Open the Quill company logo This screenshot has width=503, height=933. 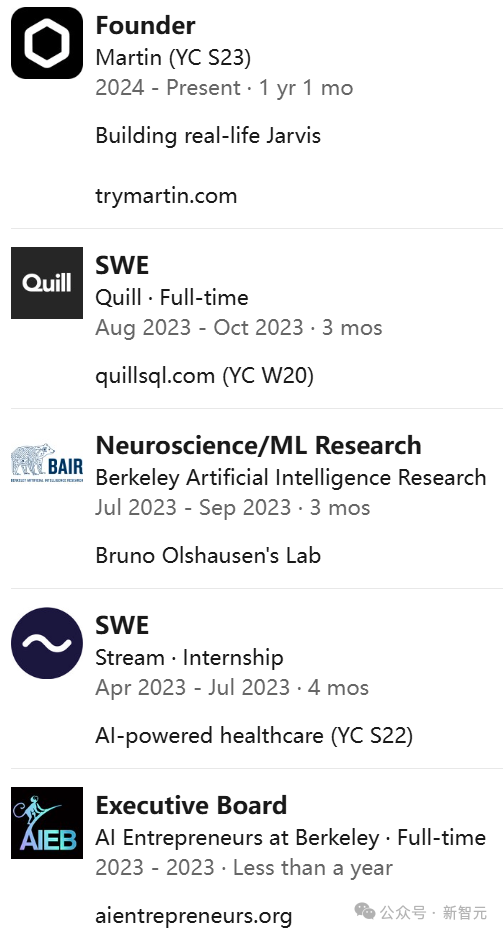pos(47,283)
